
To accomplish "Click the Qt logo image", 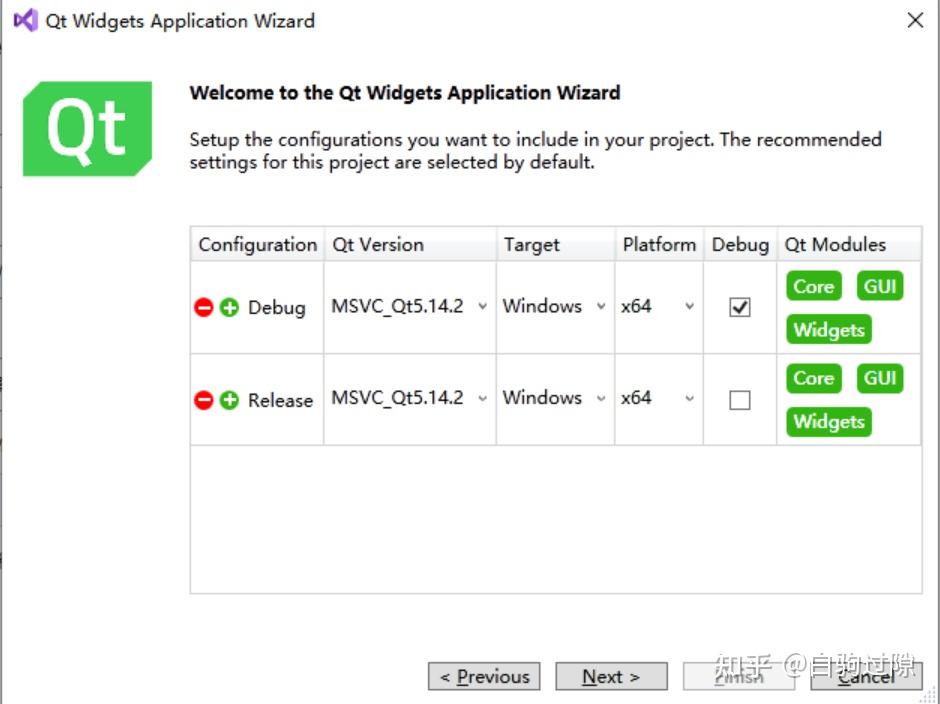I will click(87, 128).
